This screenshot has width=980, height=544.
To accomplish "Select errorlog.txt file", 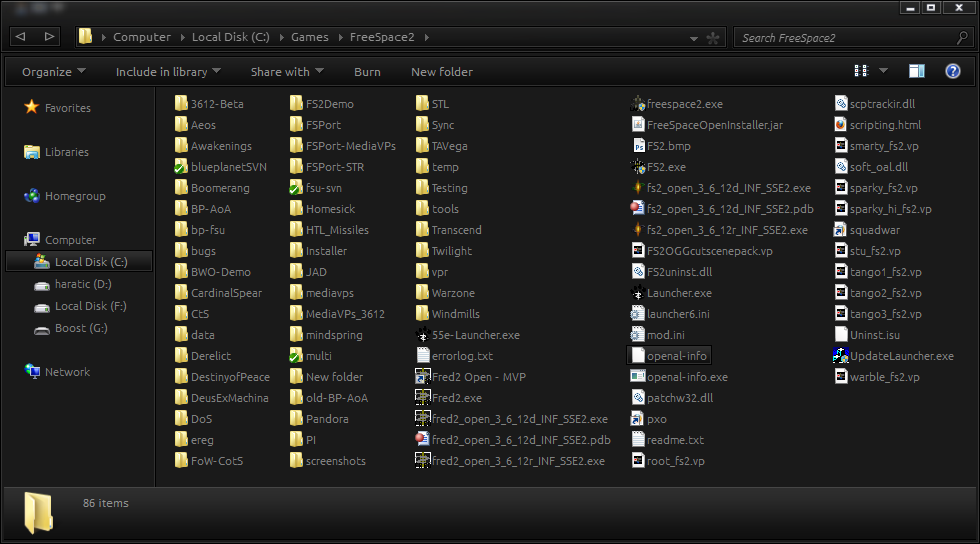I will 455,356.
